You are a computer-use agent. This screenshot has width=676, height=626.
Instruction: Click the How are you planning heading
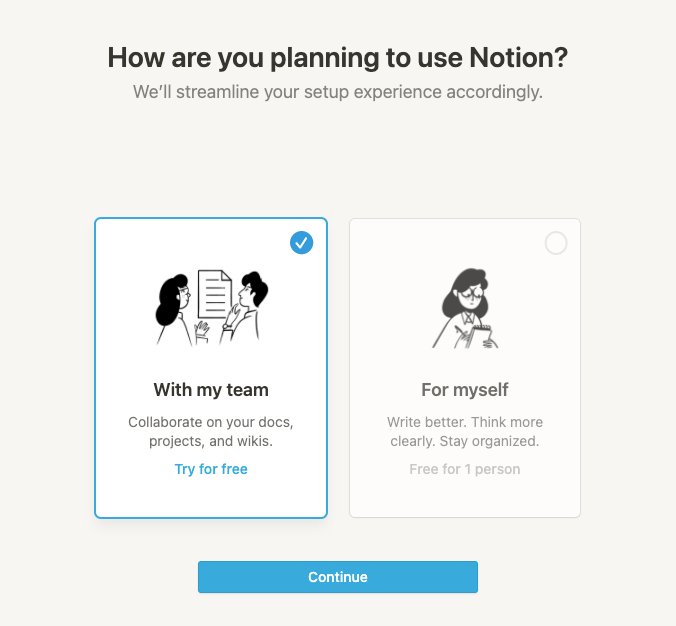tap(338, 57)
